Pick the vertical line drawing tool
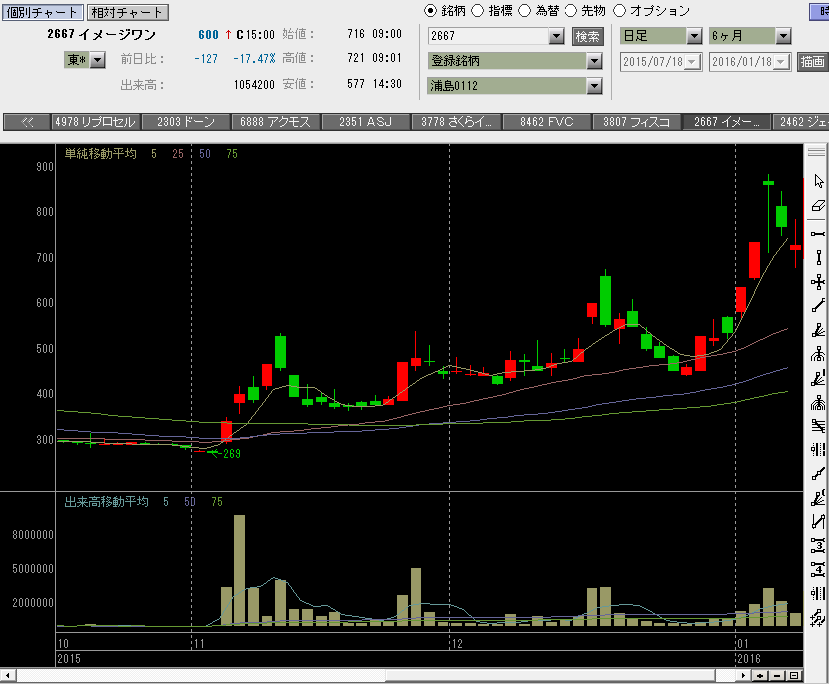The width and height of the screenshot is (829, 684). (x=818, y=258)
